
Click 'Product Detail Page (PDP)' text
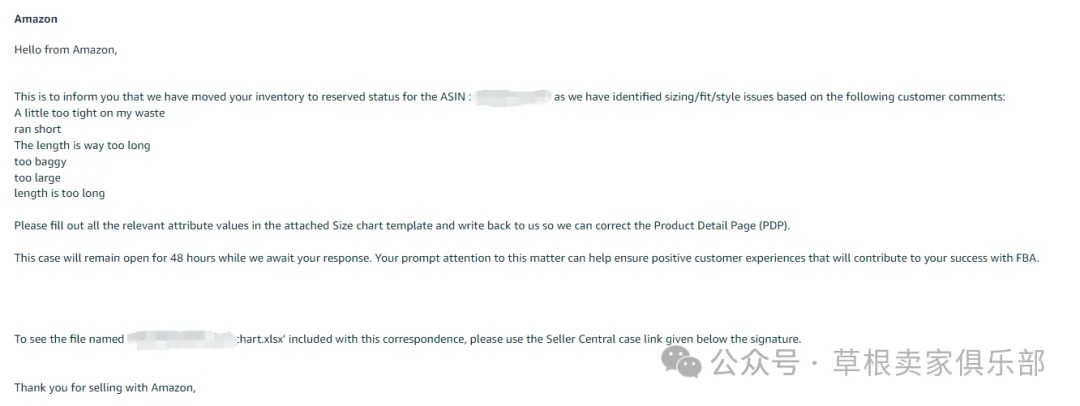[x=720, y=226]
